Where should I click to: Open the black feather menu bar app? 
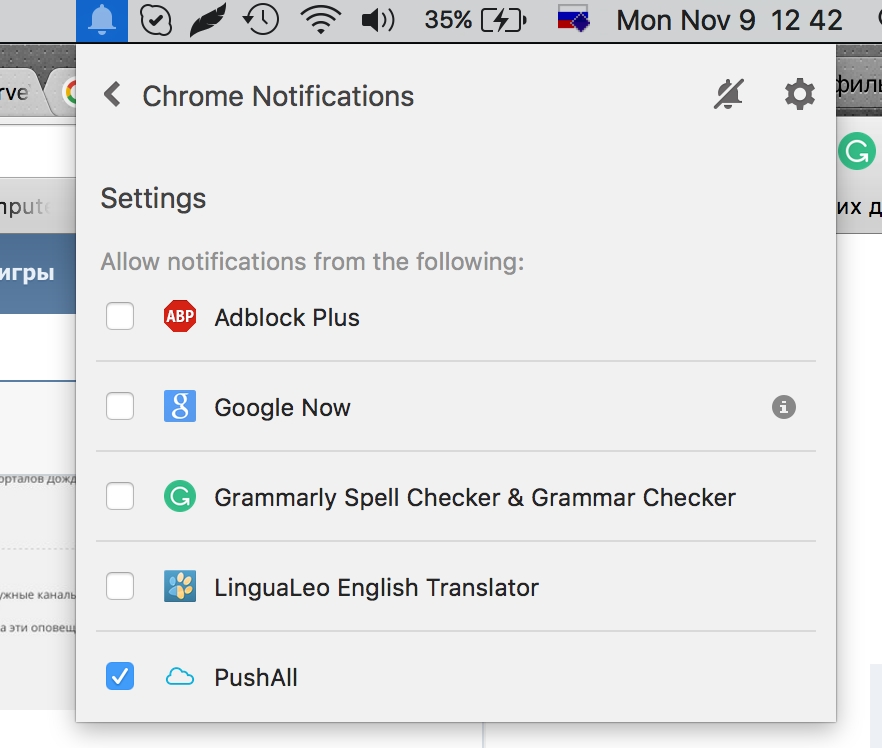point(208,20)
